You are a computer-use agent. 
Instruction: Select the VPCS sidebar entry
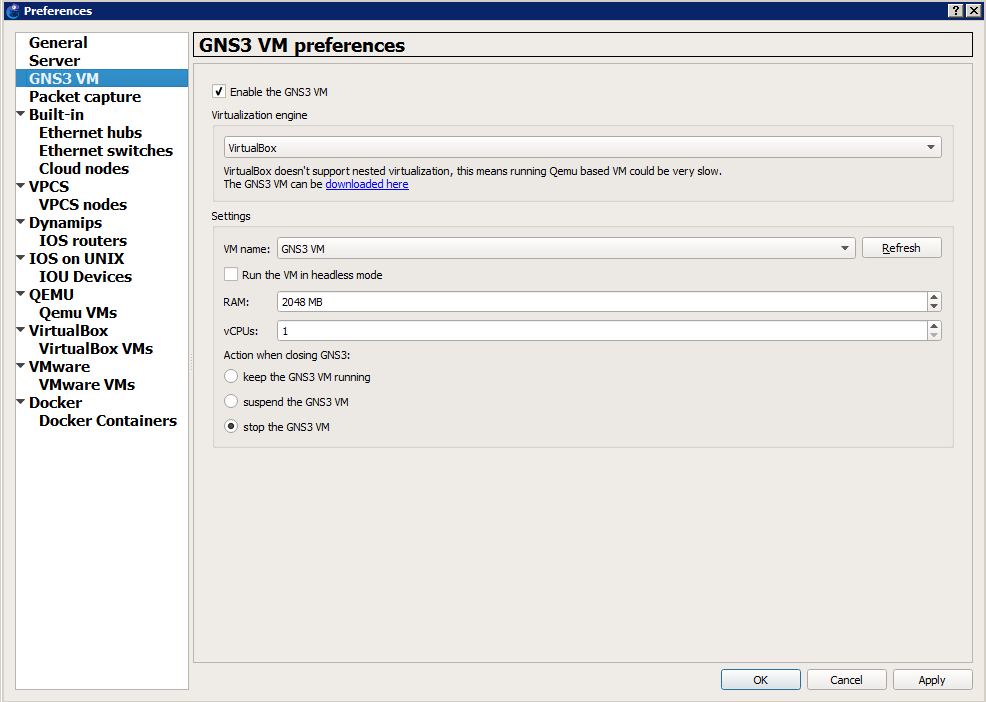point(48,186)
